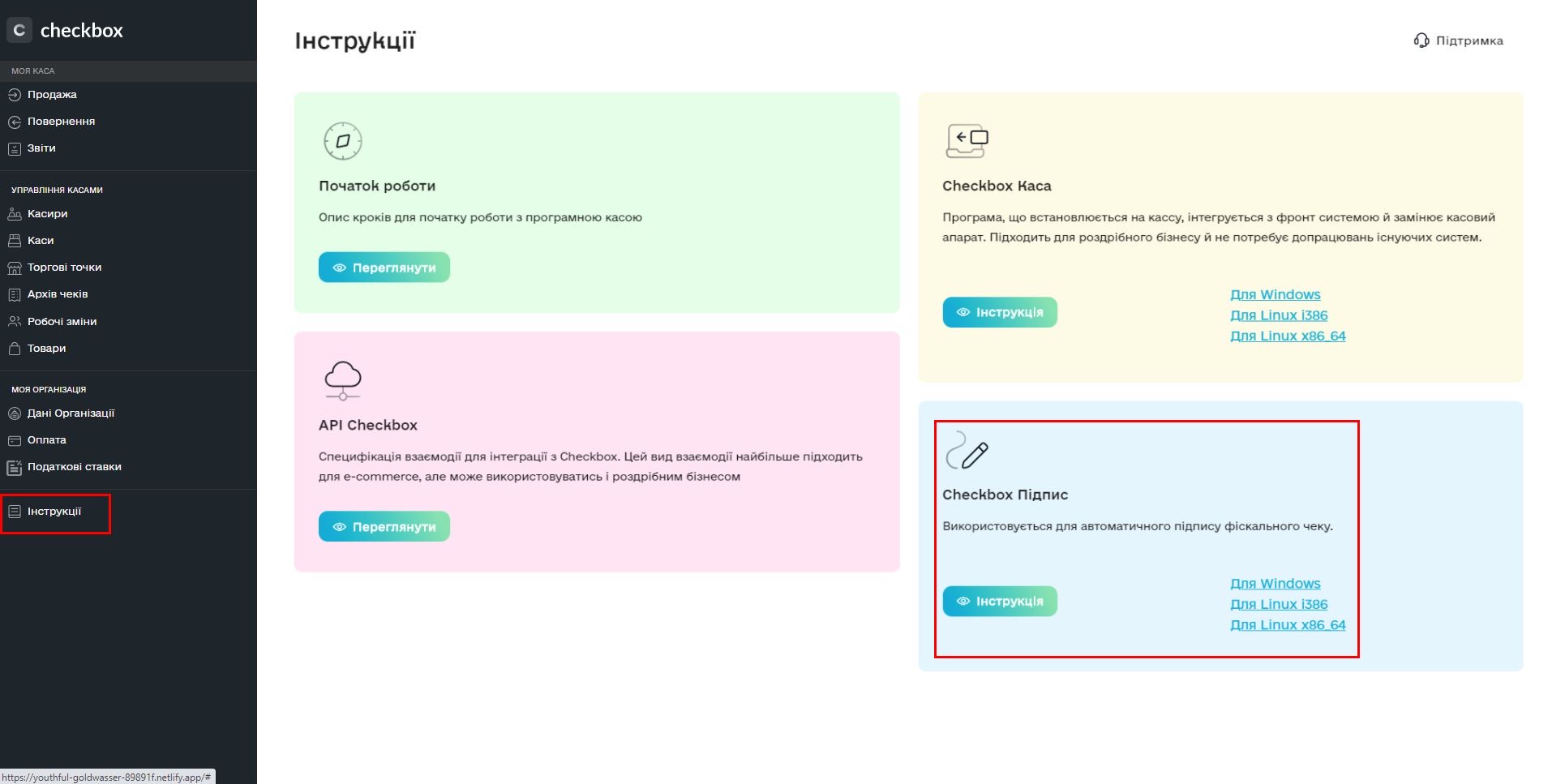
Task: Open Для Linux i386 link in Checkbox Каса
Action: 1279,315
